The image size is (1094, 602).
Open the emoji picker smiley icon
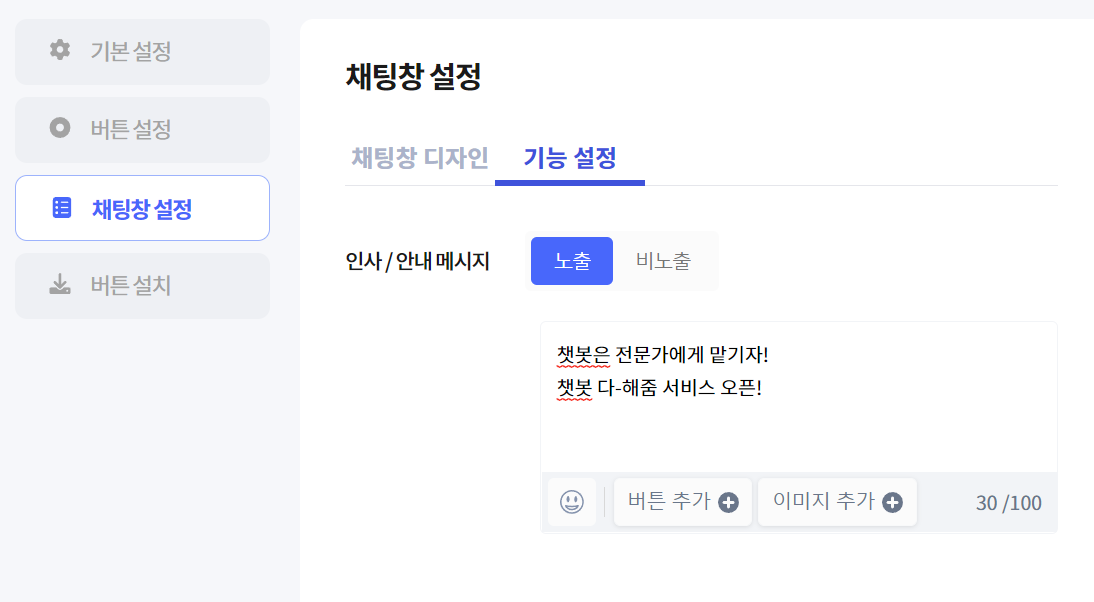point(572,502)
